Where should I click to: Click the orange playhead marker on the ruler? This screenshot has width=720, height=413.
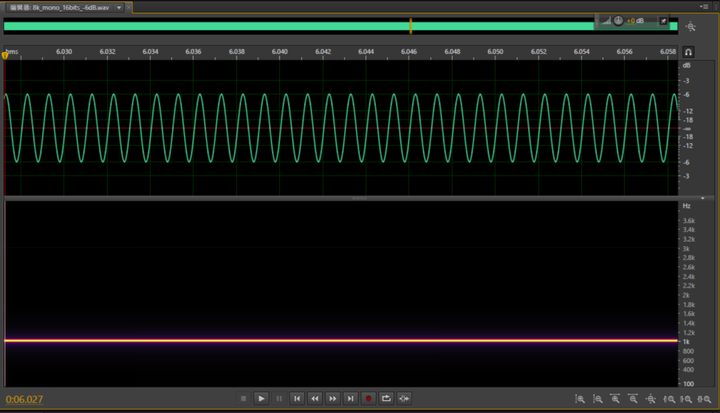(5, 54)
